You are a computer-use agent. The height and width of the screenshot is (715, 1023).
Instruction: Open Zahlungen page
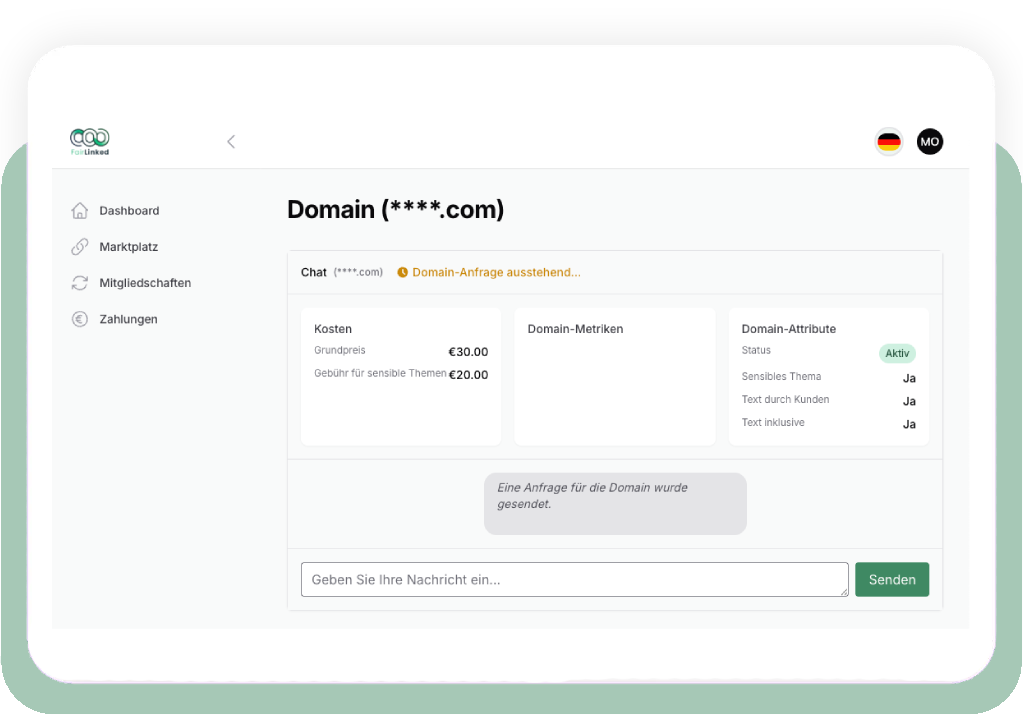(x=128, y=319)
